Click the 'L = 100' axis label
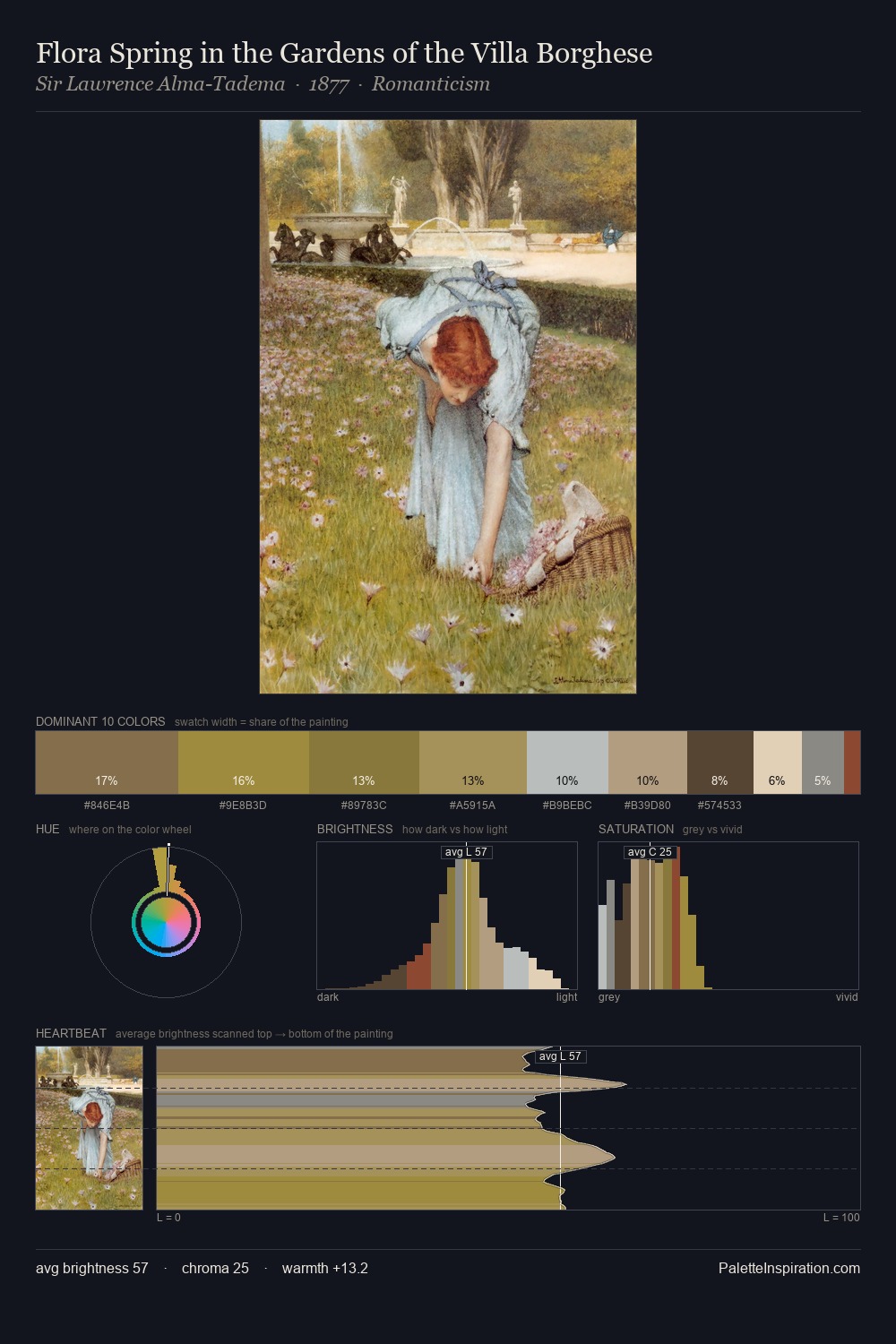Screen dimensions: 896x1344 [x=841, y=1218]
